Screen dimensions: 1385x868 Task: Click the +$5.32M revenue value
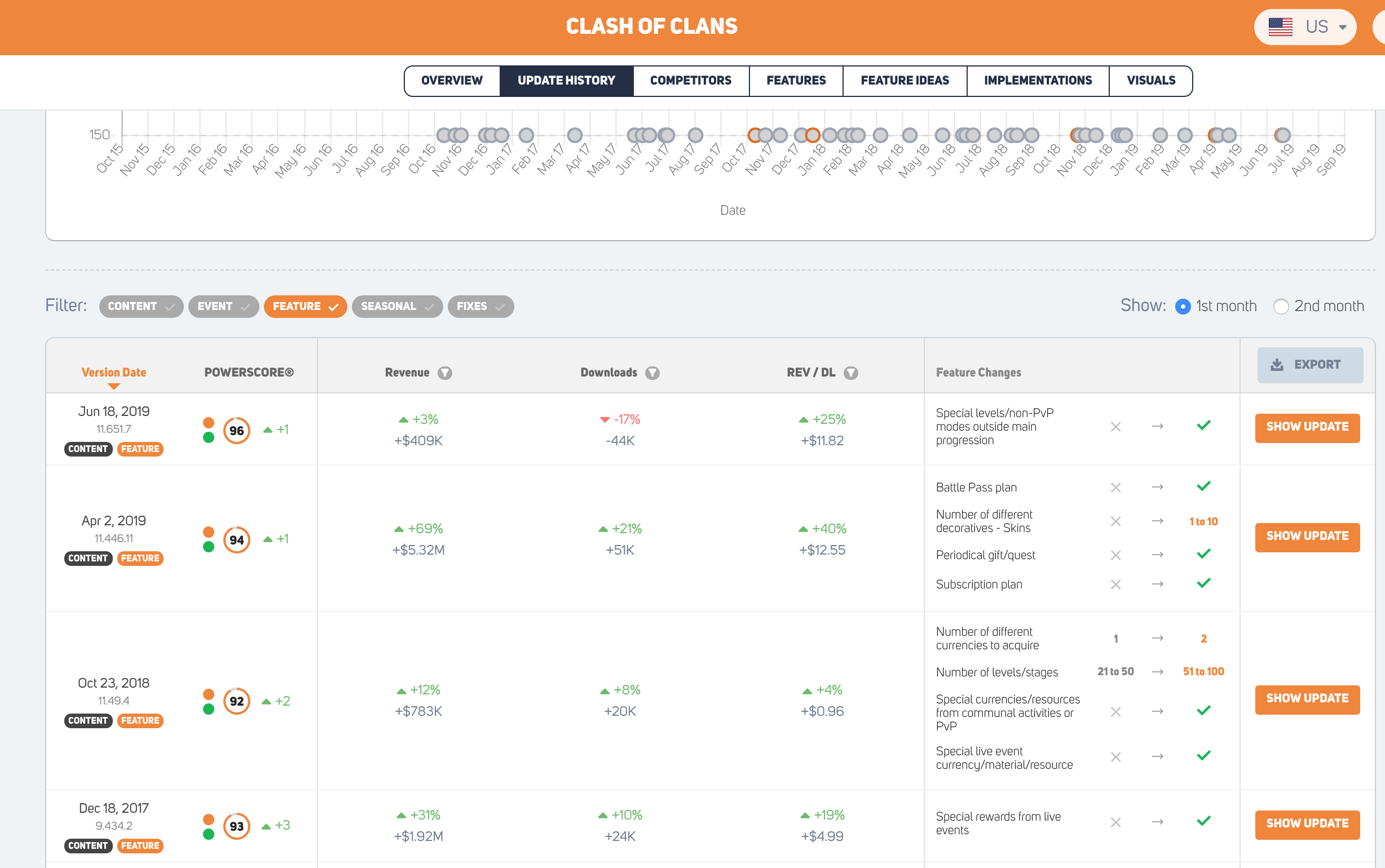pyautogui.click(x=418, y=551)
